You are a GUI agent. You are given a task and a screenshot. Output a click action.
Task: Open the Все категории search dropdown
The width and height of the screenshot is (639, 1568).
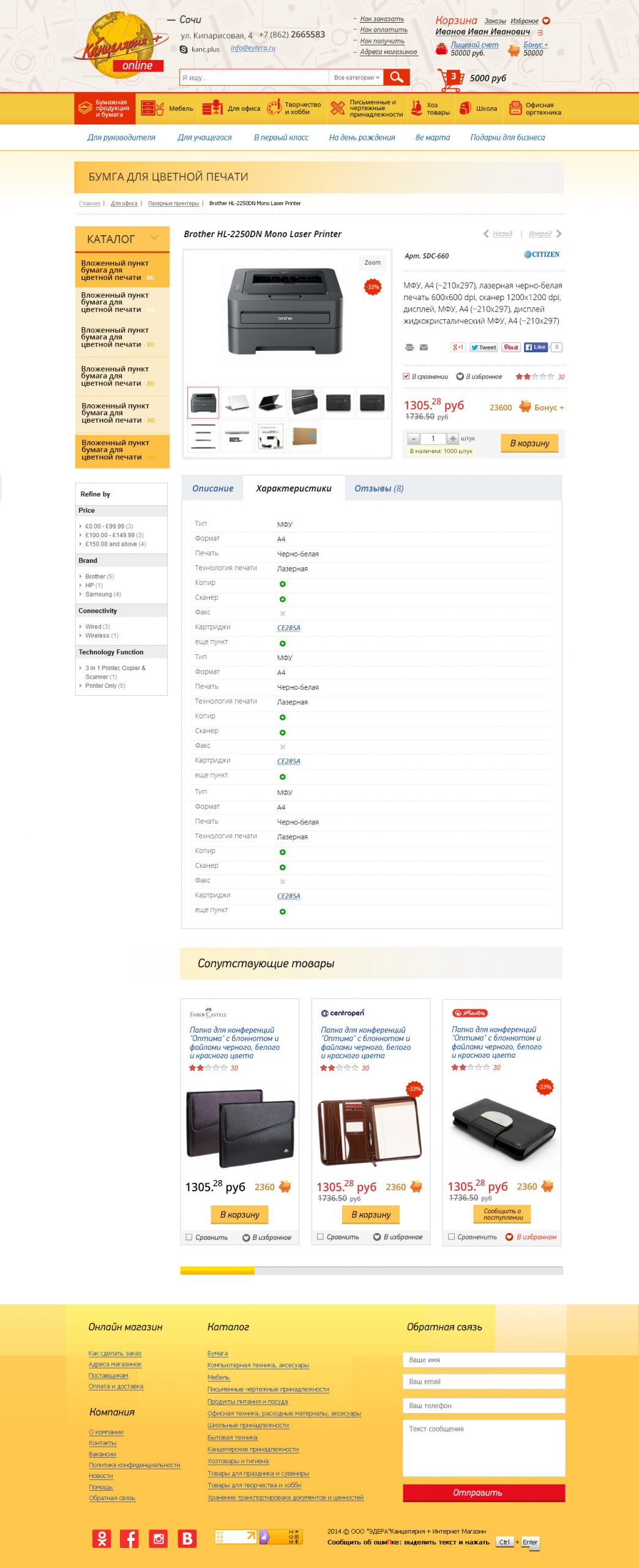pyautogui.click(x=357, y=77)
